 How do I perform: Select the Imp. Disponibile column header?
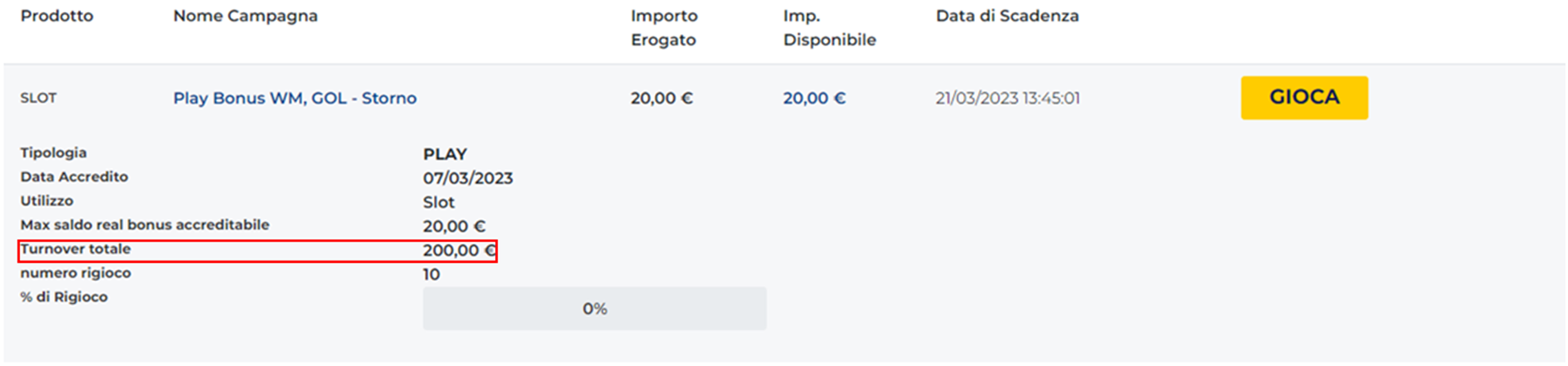[829, 28]
